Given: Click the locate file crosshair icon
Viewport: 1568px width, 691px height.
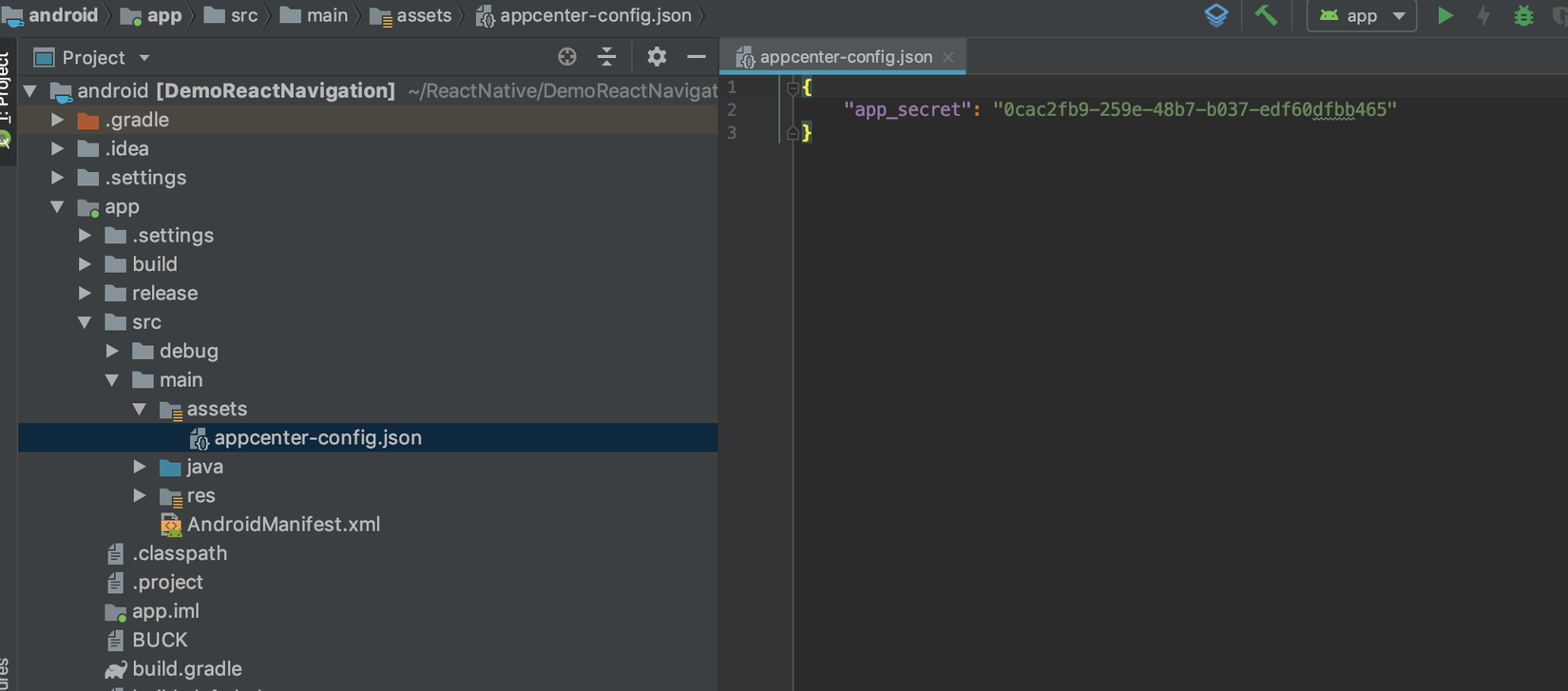Looking at the screenshot, I should pyautogui.click(x=567, y=57).
